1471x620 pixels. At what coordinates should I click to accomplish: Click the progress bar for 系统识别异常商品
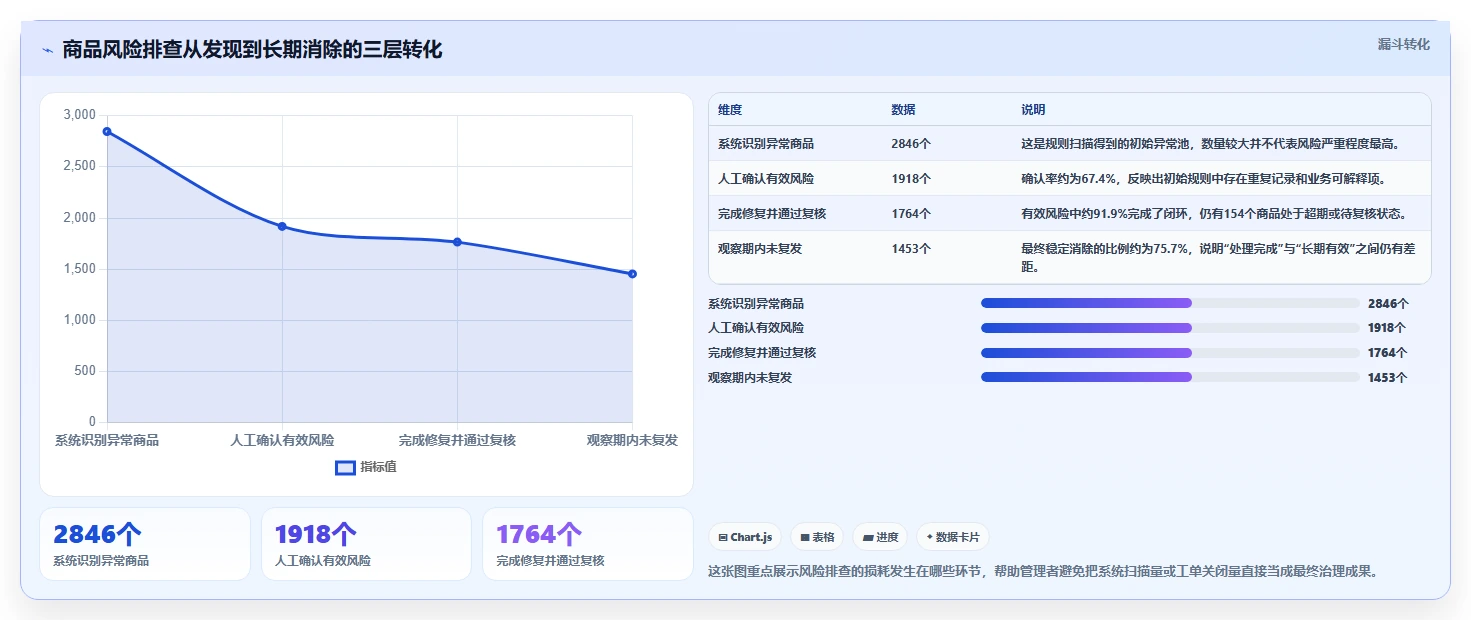click(1170, 303)
